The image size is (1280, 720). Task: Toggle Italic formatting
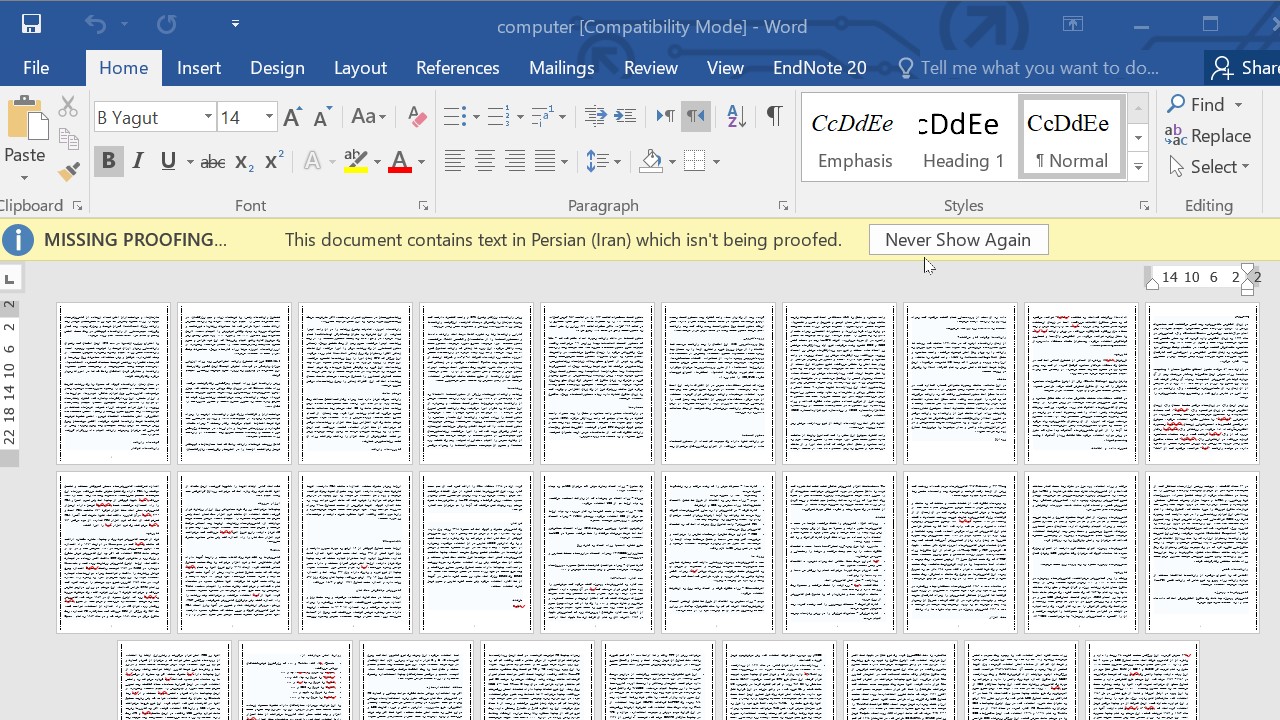click(x=138, y=161)
